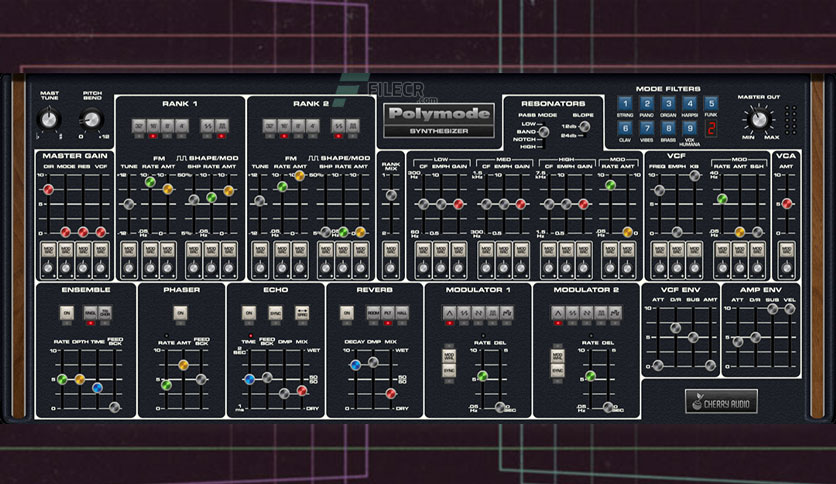Screen dimensions: 836x484
Task: Click the Echo TIME blue slider
Action: click(249, 380)
